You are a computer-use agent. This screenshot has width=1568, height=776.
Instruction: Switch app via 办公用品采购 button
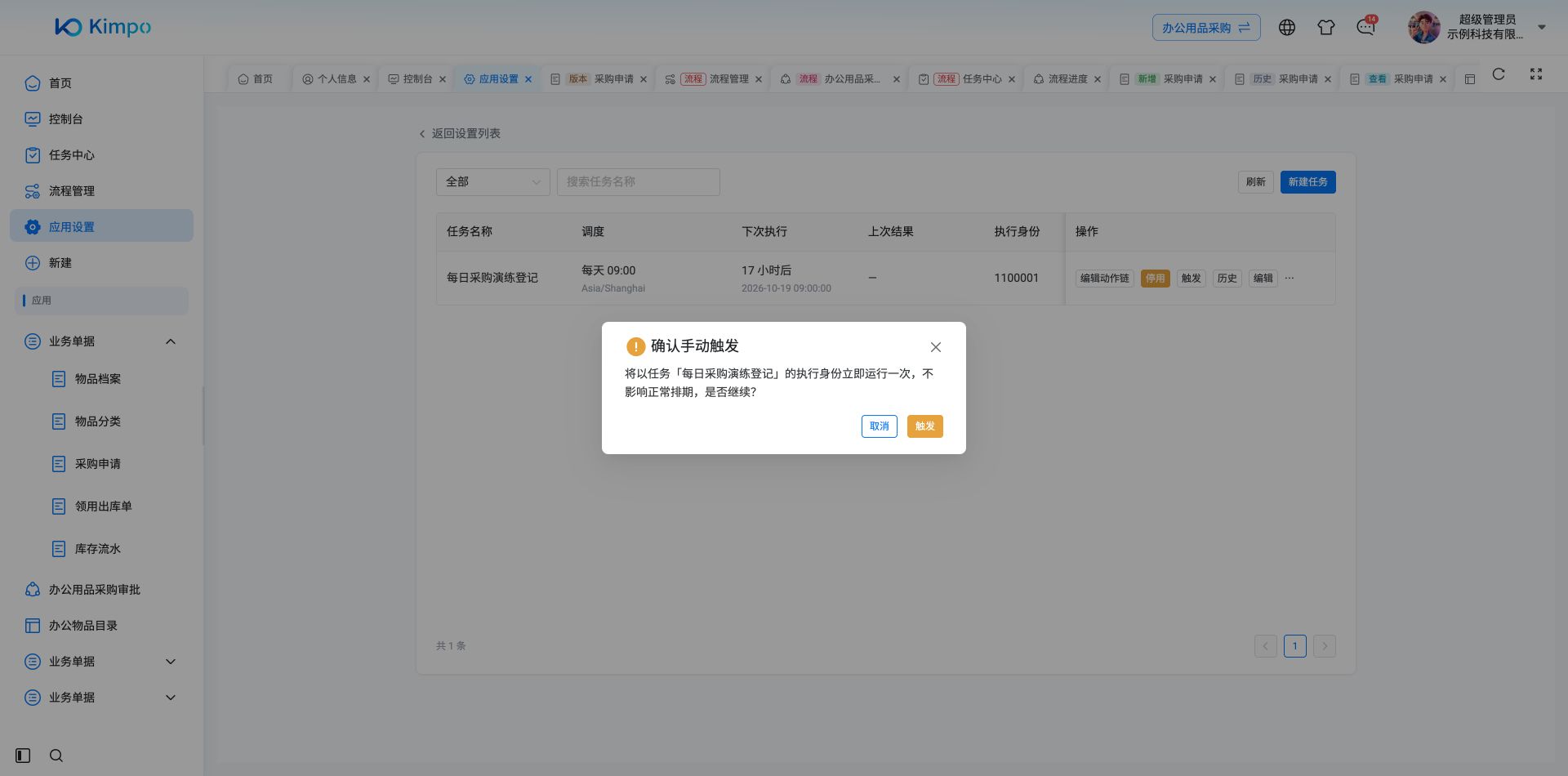coord(1206,28)
